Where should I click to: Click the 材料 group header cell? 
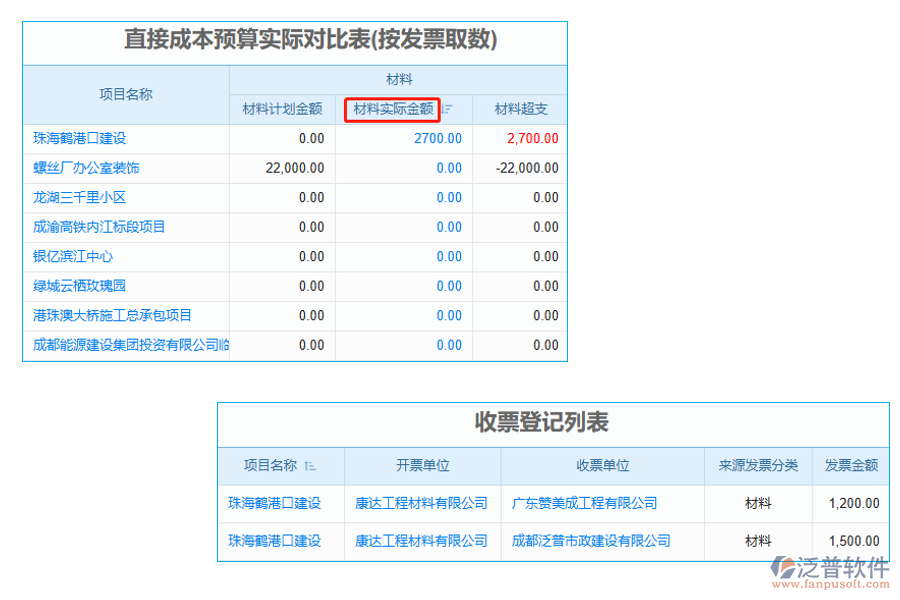398,80
